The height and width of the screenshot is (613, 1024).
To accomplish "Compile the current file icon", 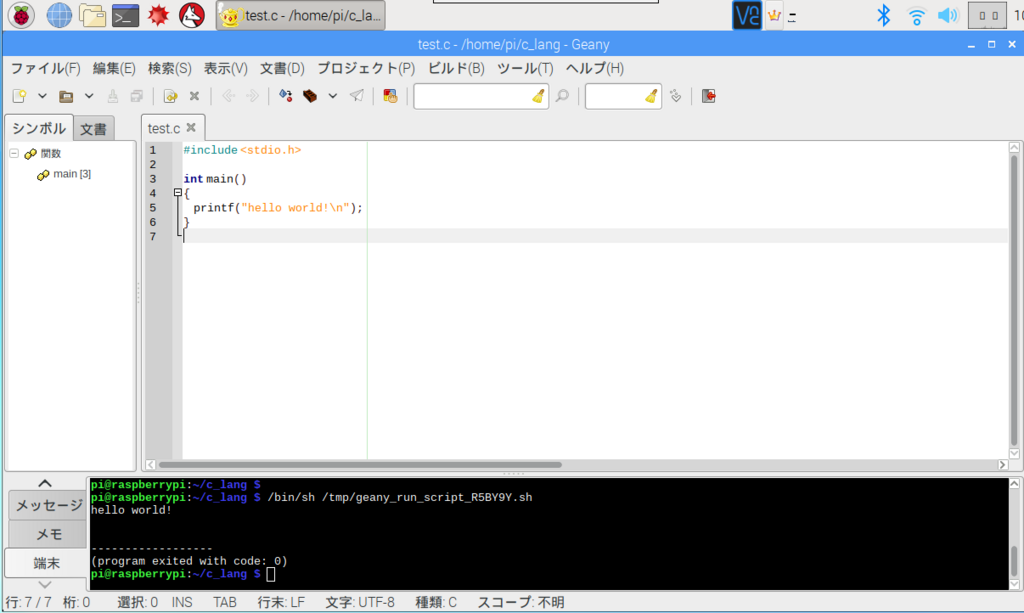I will click(x=285, y=97).
